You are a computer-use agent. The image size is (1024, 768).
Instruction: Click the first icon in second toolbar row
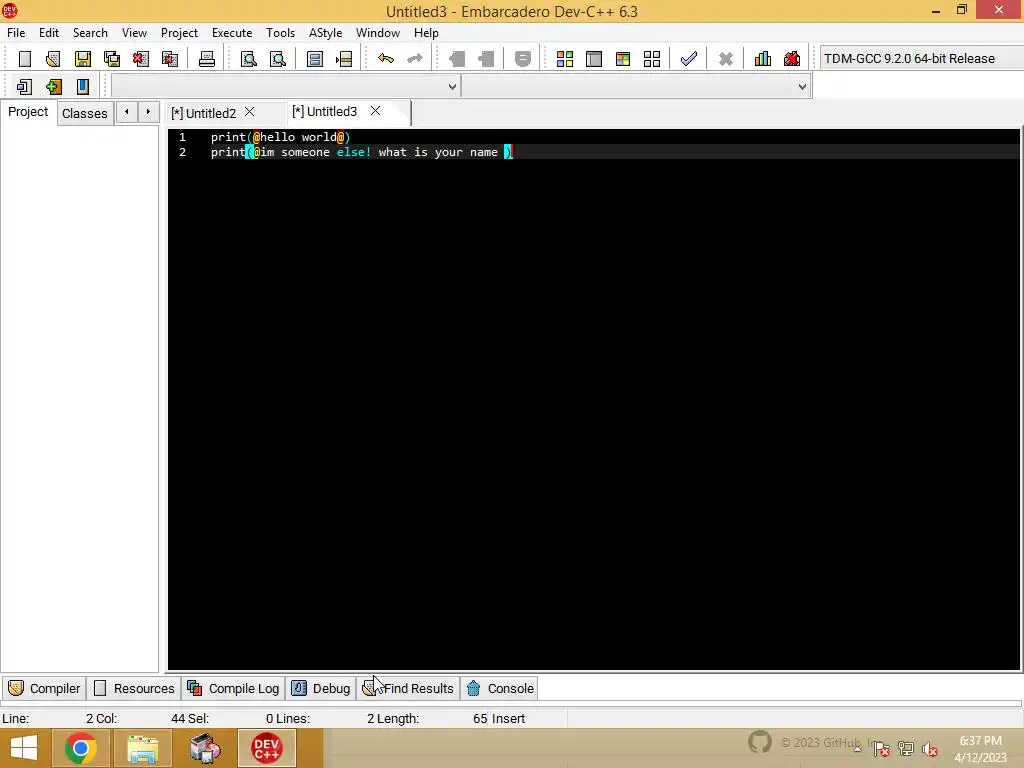coord(24,86)
